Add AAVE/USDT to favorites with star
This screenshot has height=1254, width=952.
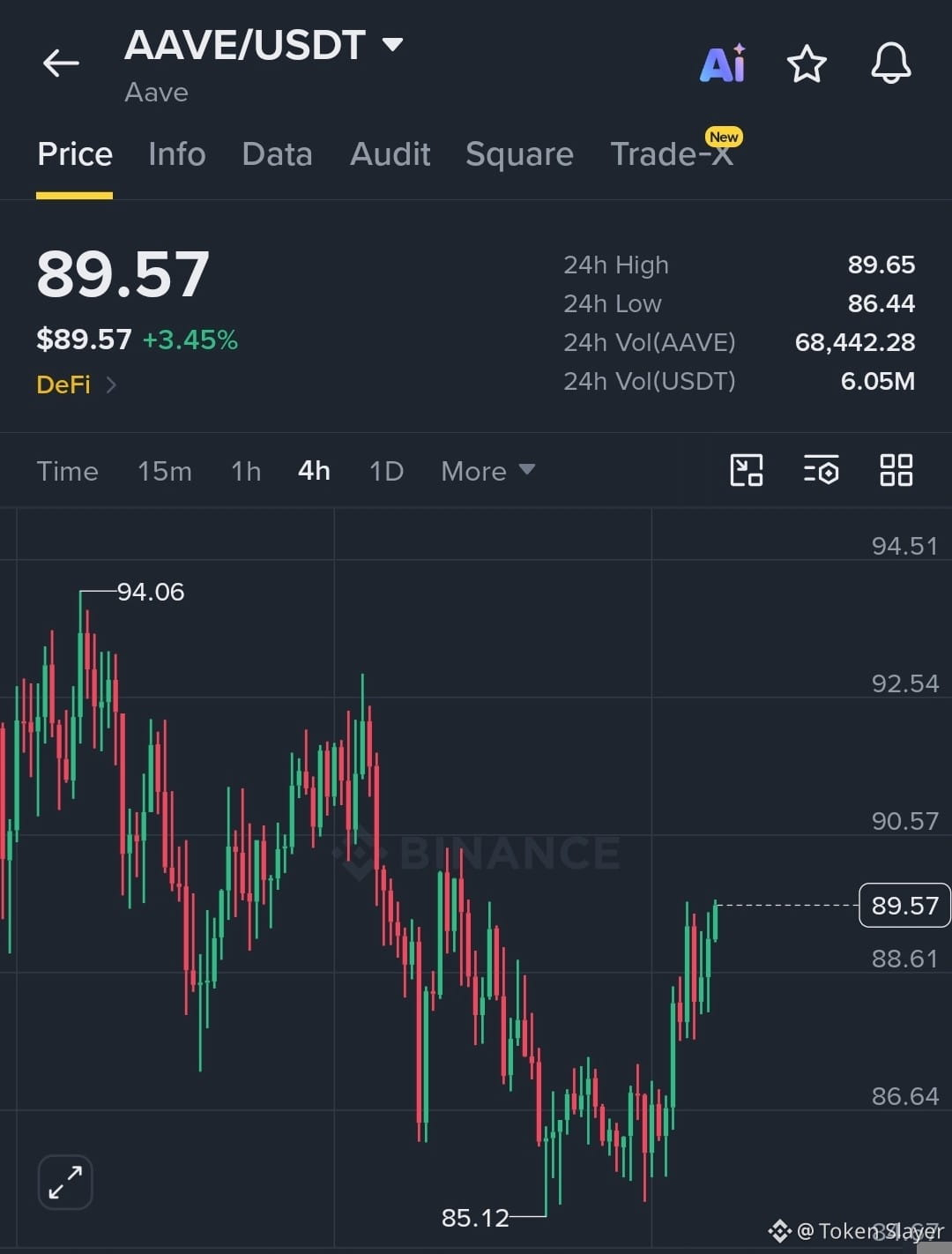pos(807,64)
